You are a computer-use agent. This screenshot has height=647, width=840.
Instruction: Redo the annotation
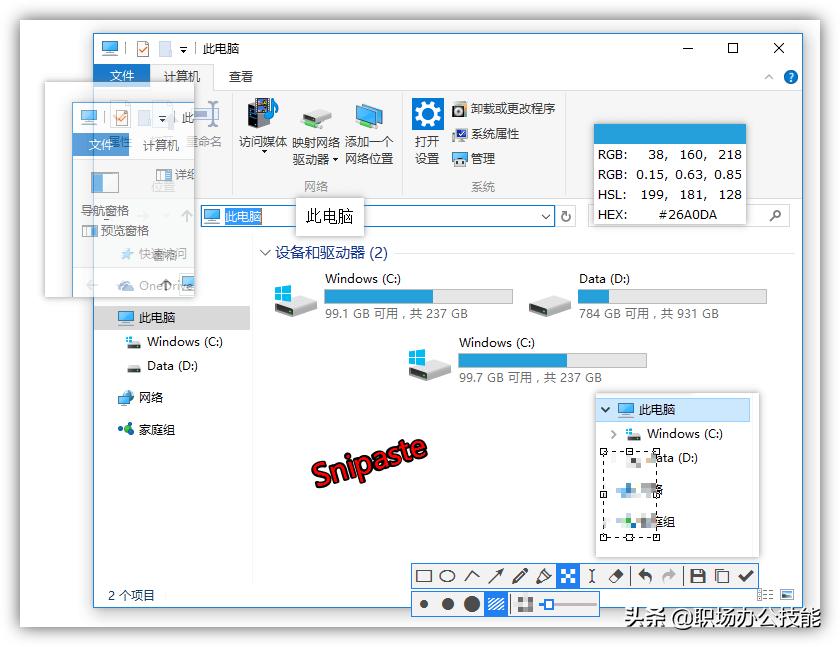click(x=669, y=576)
